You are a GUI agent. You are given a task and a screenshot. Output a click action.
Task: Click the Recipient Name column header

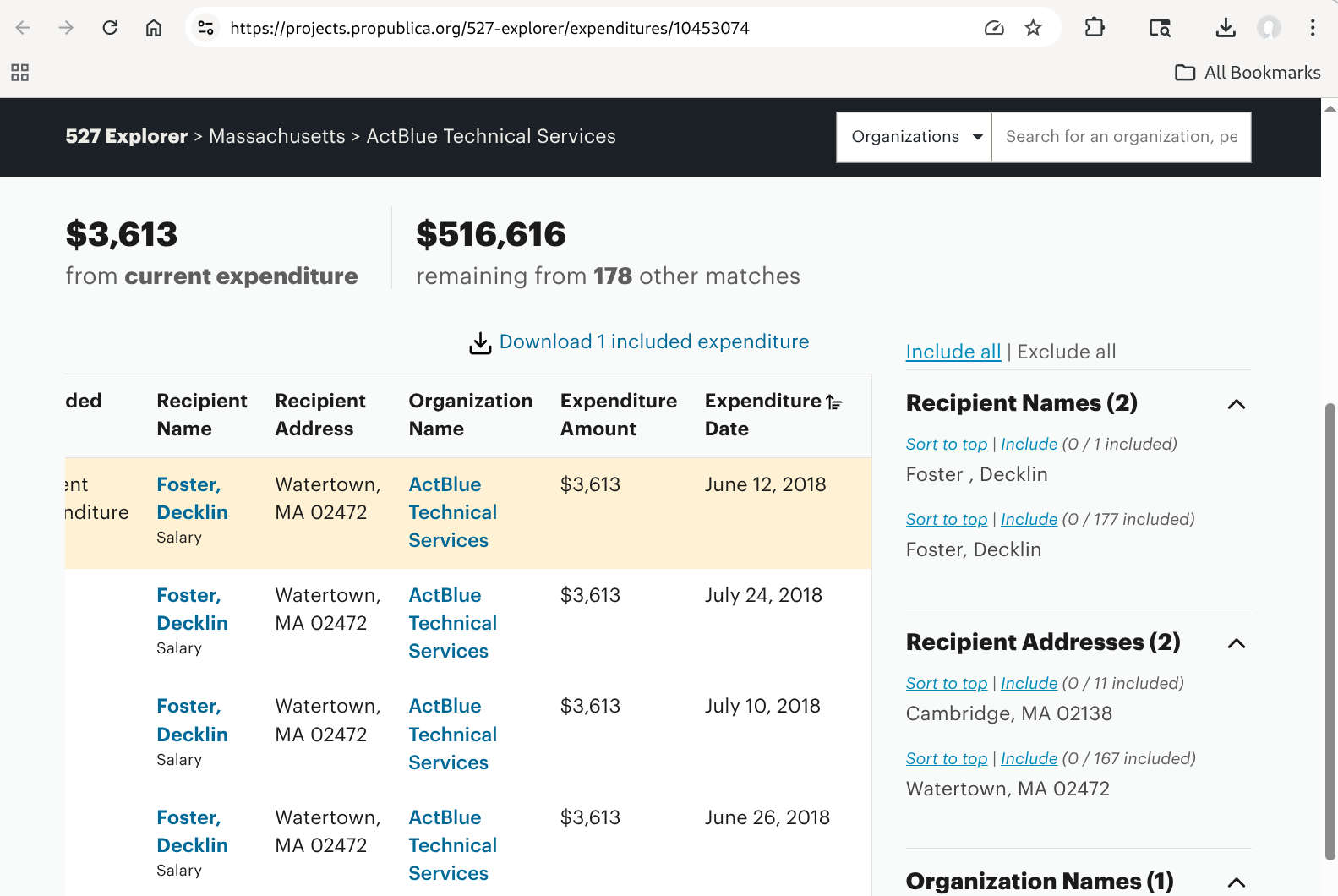click(x=202, y=414)
